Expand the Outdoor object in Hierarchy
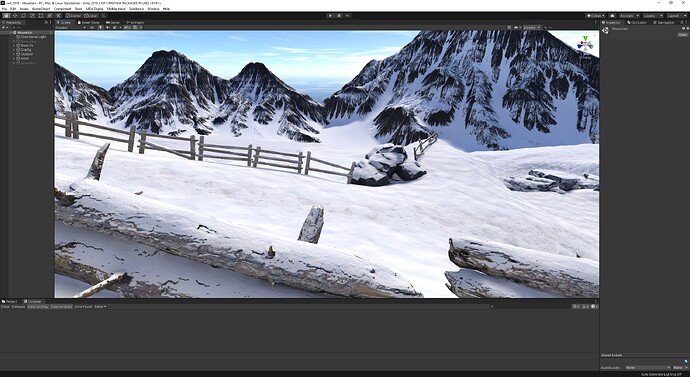The height and width of the screenshot is (377, 690). pos(15,54)
